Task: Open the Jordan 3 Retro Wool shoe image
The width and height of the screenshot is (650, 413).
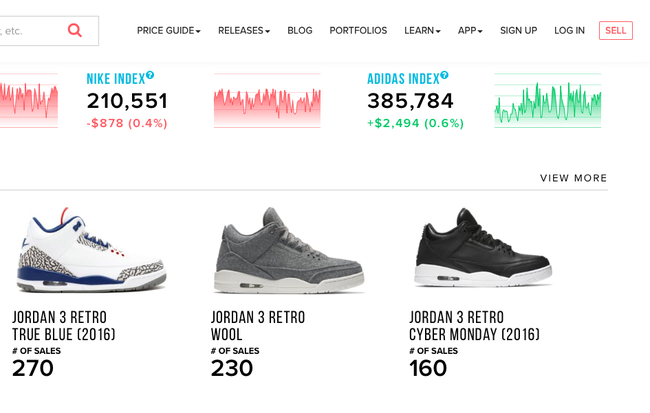Action: (289, 250)
